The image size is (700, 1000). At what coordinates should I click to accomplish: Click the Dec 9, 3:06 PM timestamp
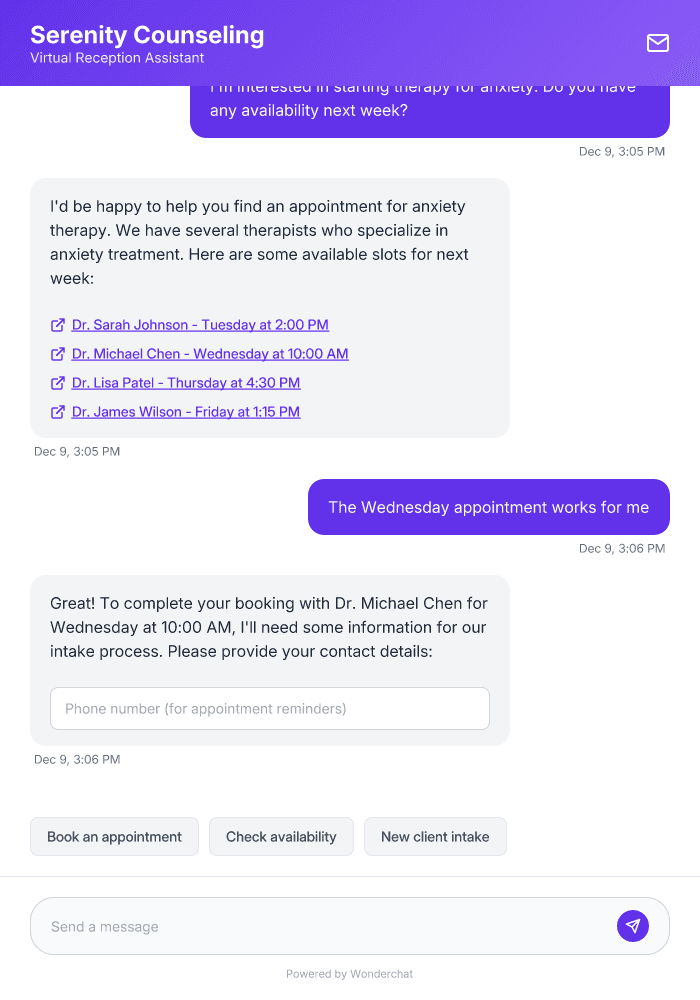[621, 548]
